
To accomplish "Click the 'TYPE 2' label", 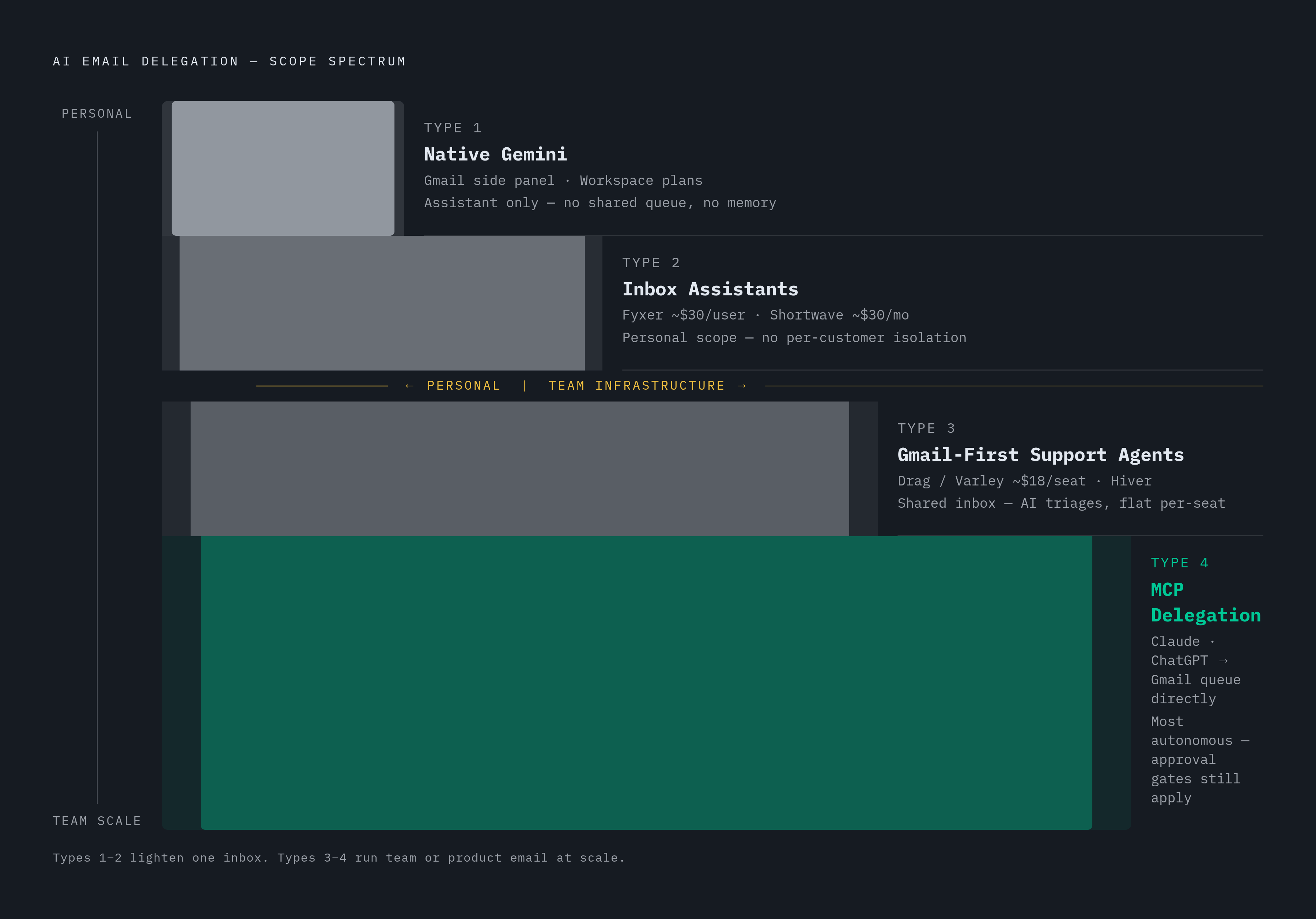I will click(x=651, y=262).
